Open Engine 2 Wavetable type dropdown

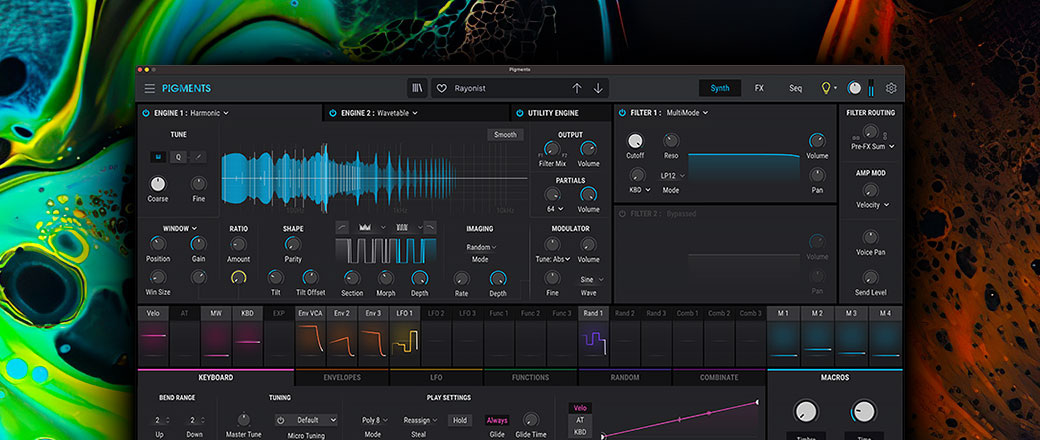(x=397, y=113)
